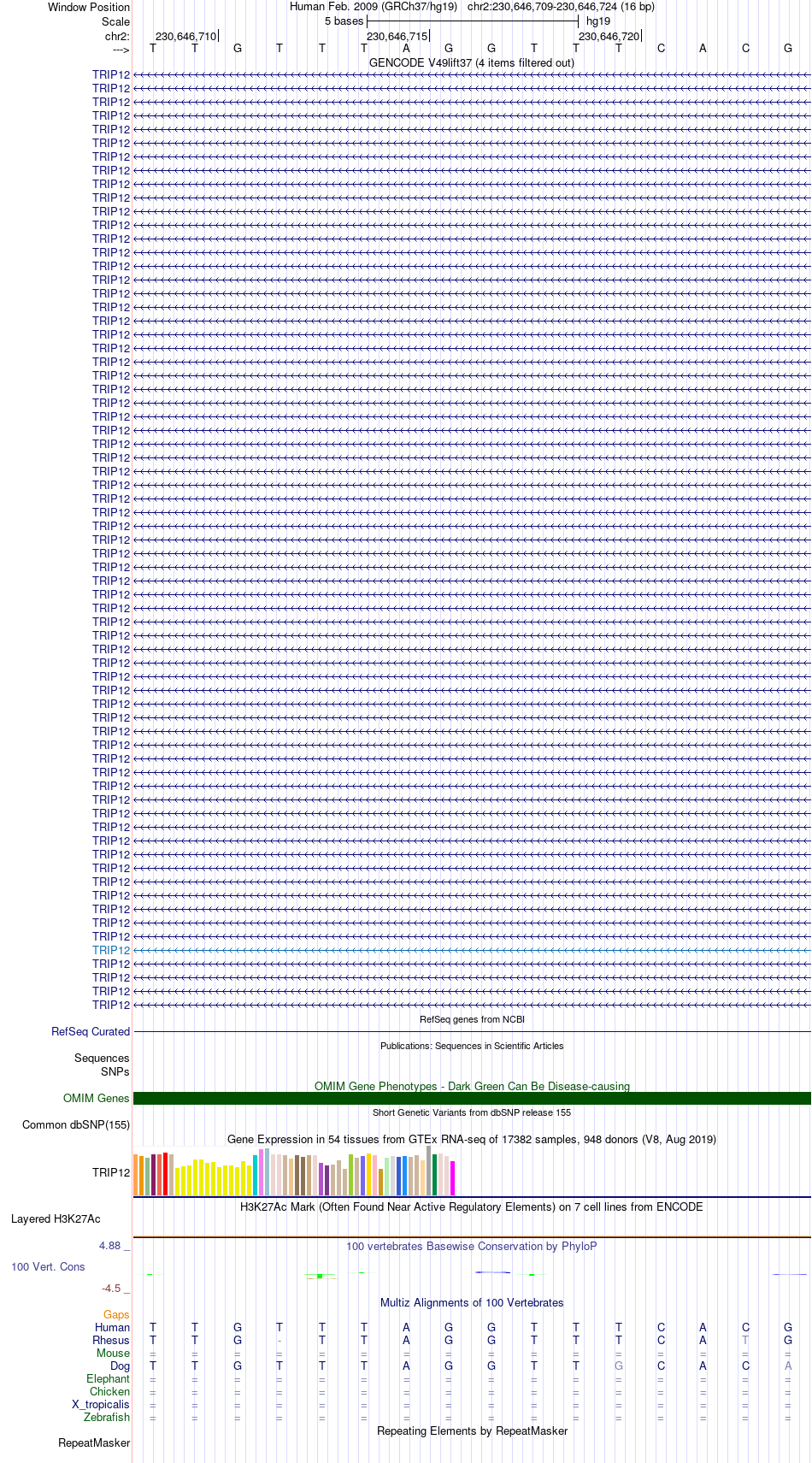Image resolution: width=812 pixels, height=1463 pixels.
Task: Click the '4.88' PhyloP upper scale value
Action: coord(109,1246)
